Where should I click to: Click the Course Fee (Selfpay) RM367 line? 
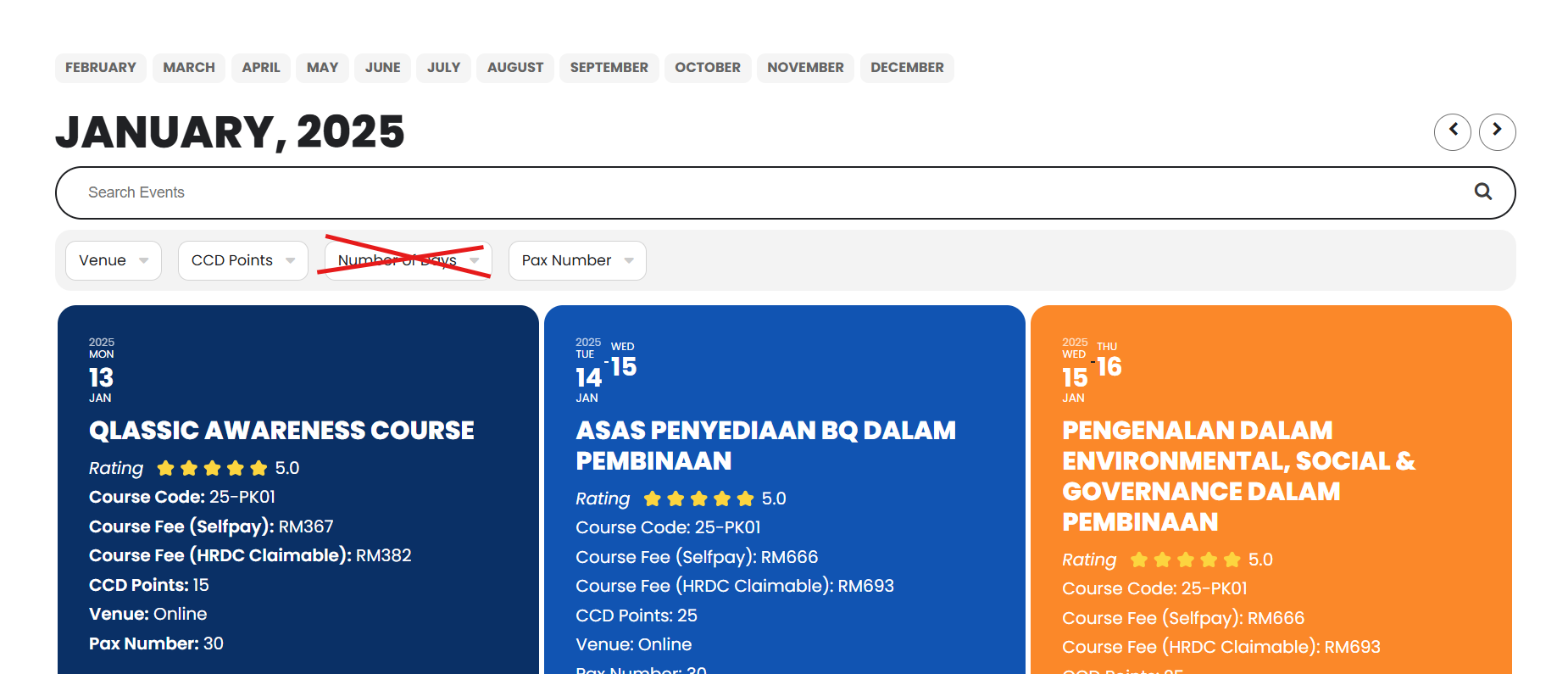(211, 526)
